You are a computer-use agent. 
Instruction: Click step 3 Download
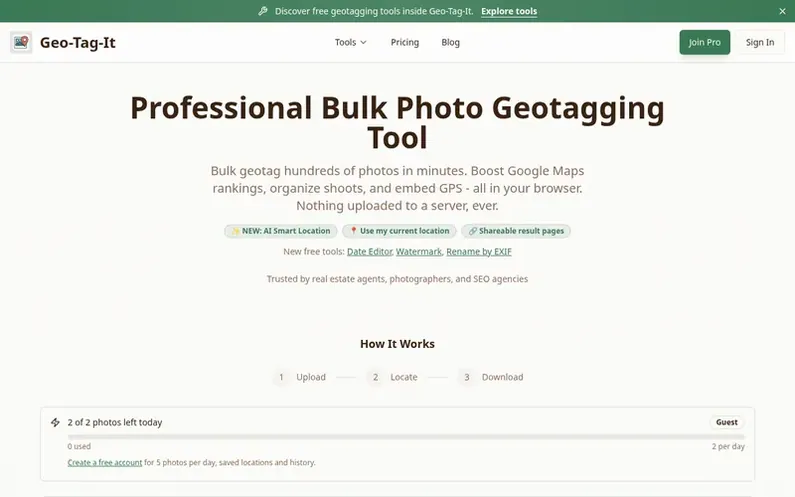[491, 377]
